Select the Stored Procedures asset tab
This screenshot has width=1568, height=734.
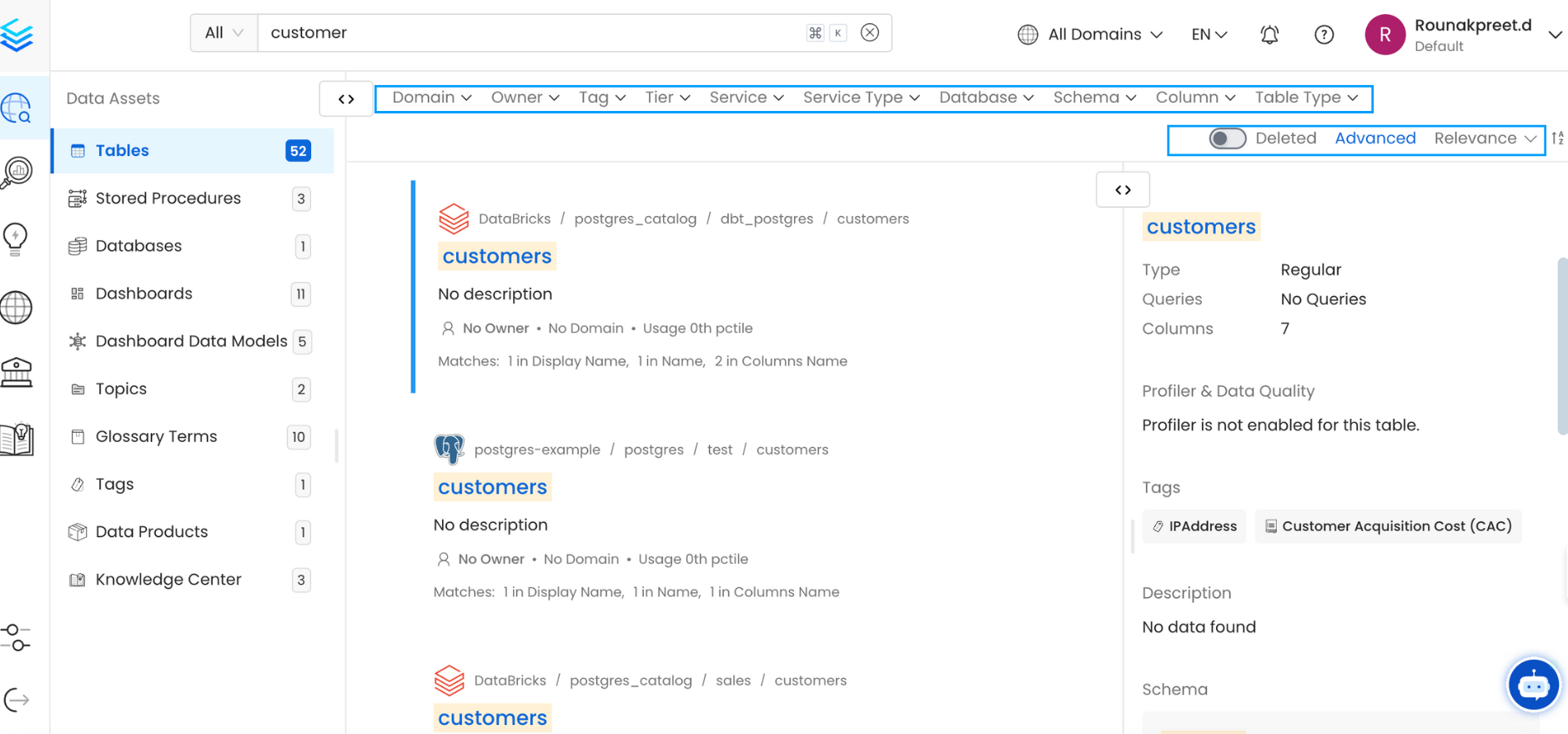[193, 199]
